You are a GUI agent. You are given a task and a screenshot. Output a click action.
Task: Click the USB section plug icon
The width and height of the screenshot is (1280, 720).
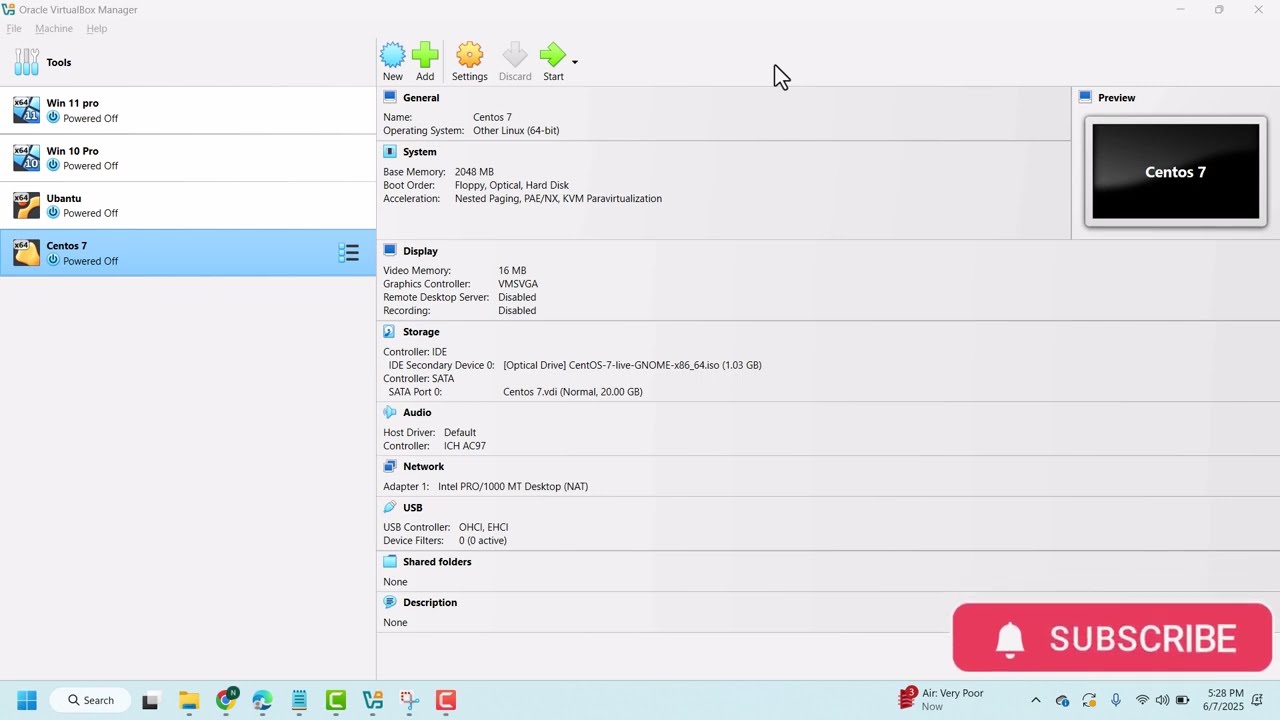pyautogui.click(x=390, y=507)
